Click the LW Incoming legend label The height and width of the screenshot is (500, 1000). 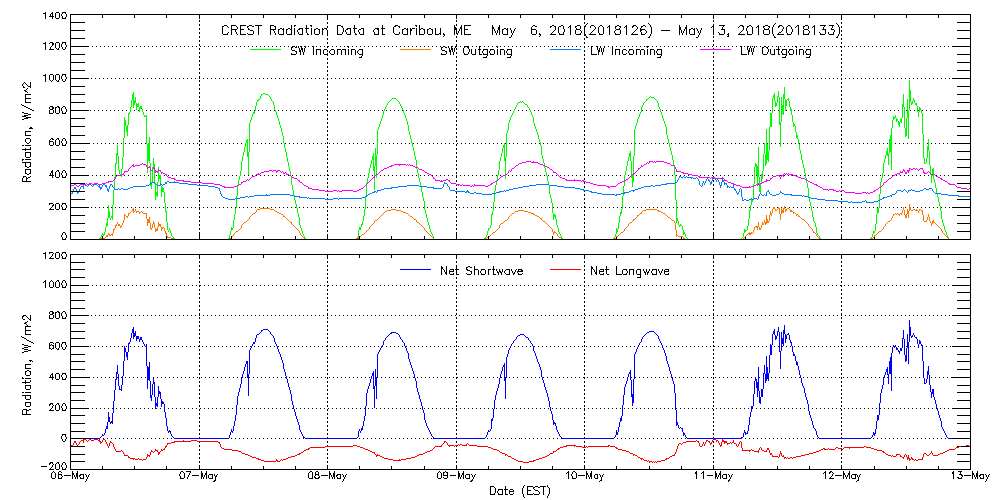(x=626, y=52)
